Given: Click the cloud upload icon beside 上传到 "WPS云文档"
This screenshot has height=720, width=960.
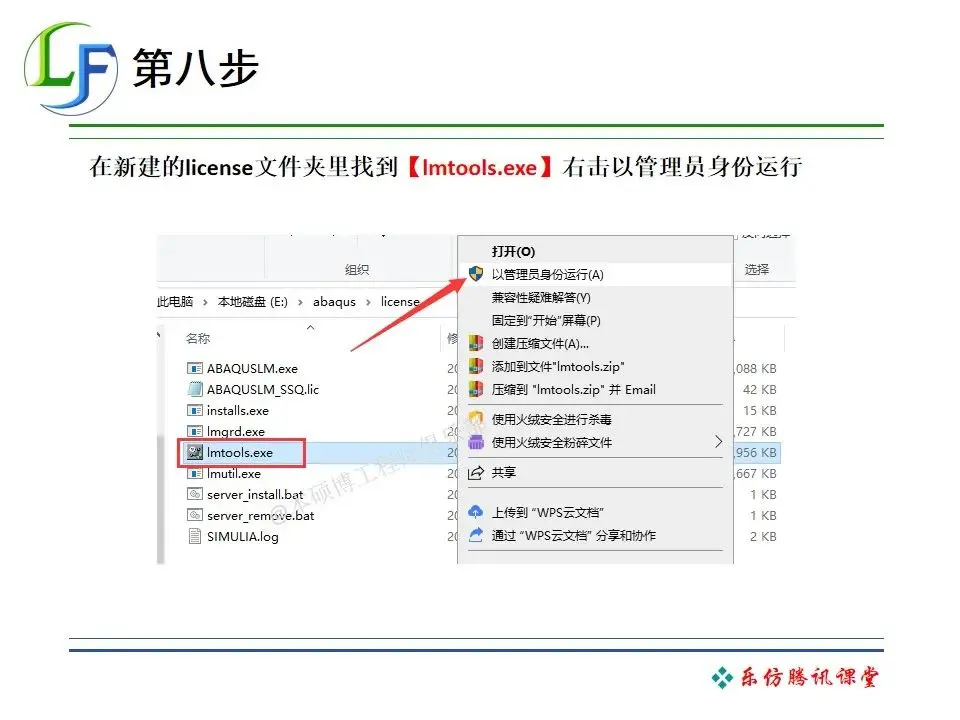Looking at the screenshot, I should (476, 512).
